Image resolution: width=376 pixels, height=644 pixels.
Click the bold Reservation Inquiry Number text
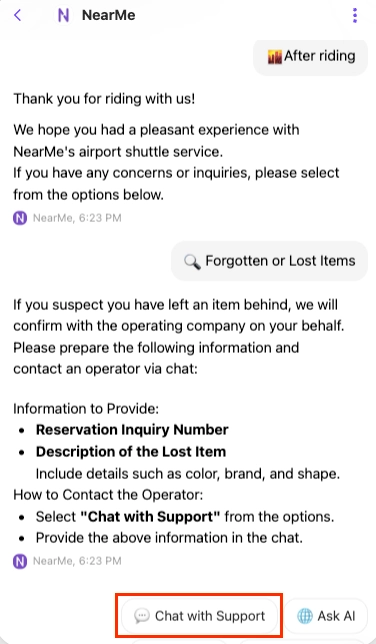(132, 430)
